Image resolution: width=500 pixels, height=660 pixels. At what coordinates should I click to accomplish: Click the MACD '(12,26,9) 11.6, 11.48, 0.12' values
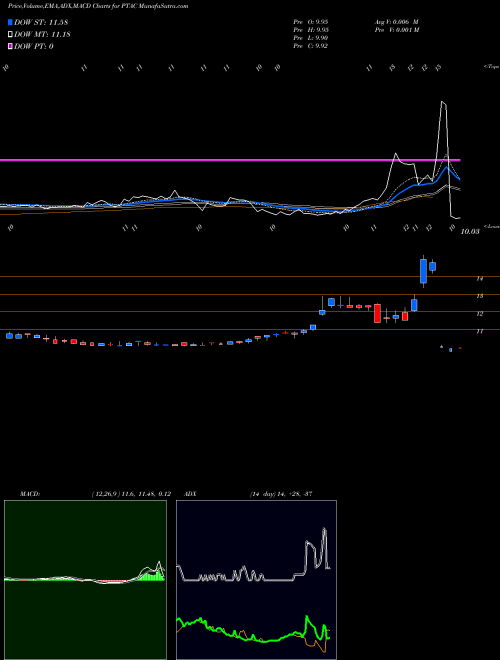131,494
